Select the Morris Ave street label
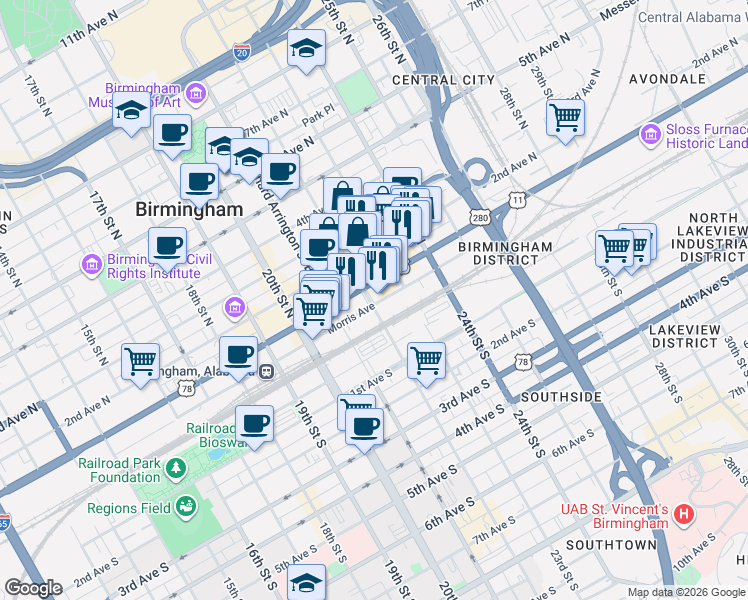The image size is (748, 600). point(352,319)
